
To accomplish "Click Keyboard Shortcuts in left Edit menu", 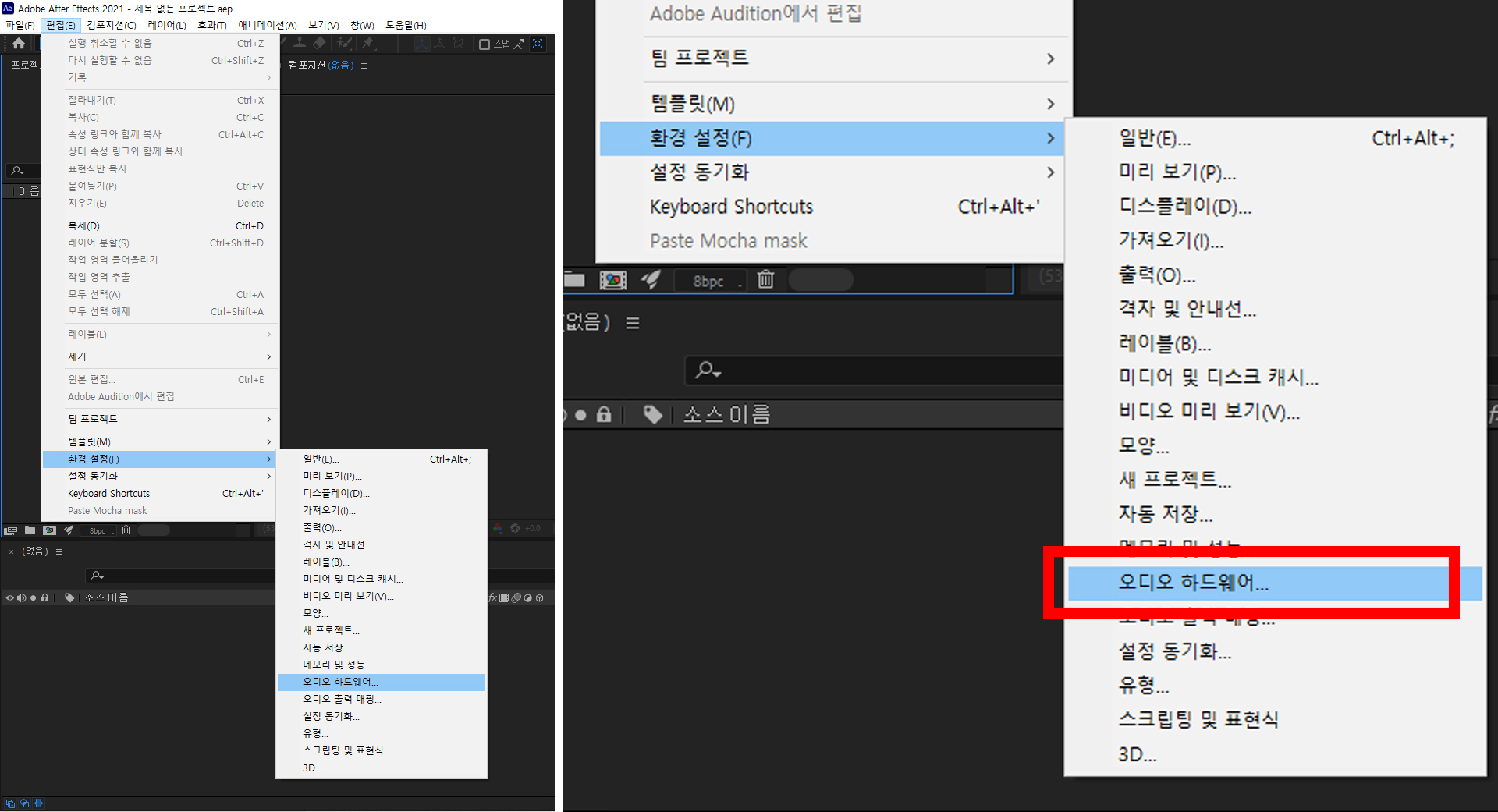I will 160,493.
